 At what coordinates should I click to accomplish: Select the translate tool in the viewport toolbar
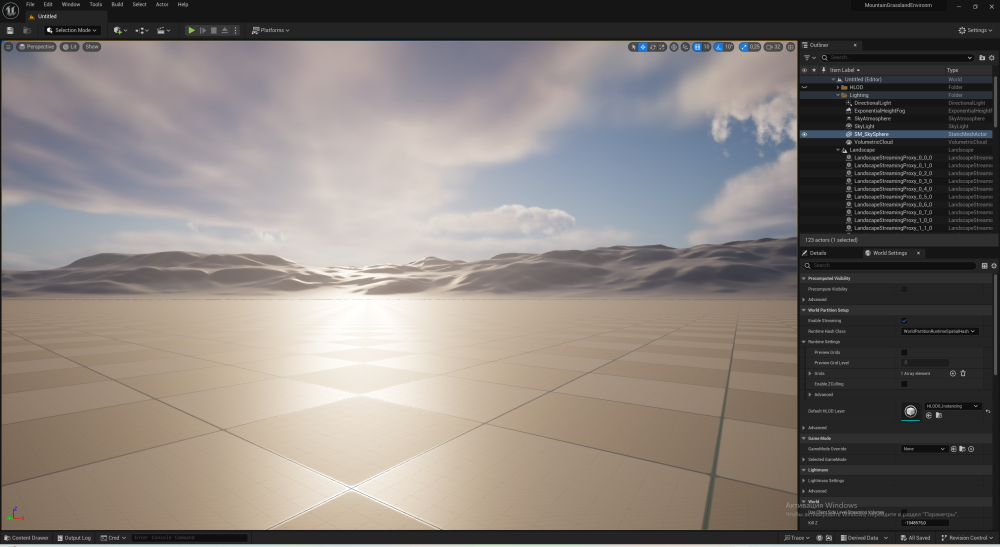643,47
